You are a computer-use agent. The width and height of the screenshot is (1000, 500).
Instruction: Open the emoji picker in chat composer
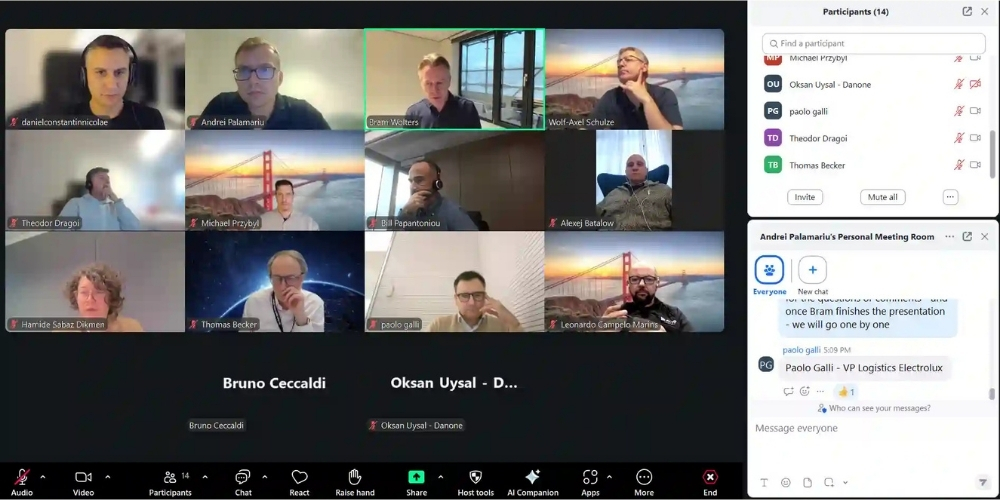[x=785, y=483]
